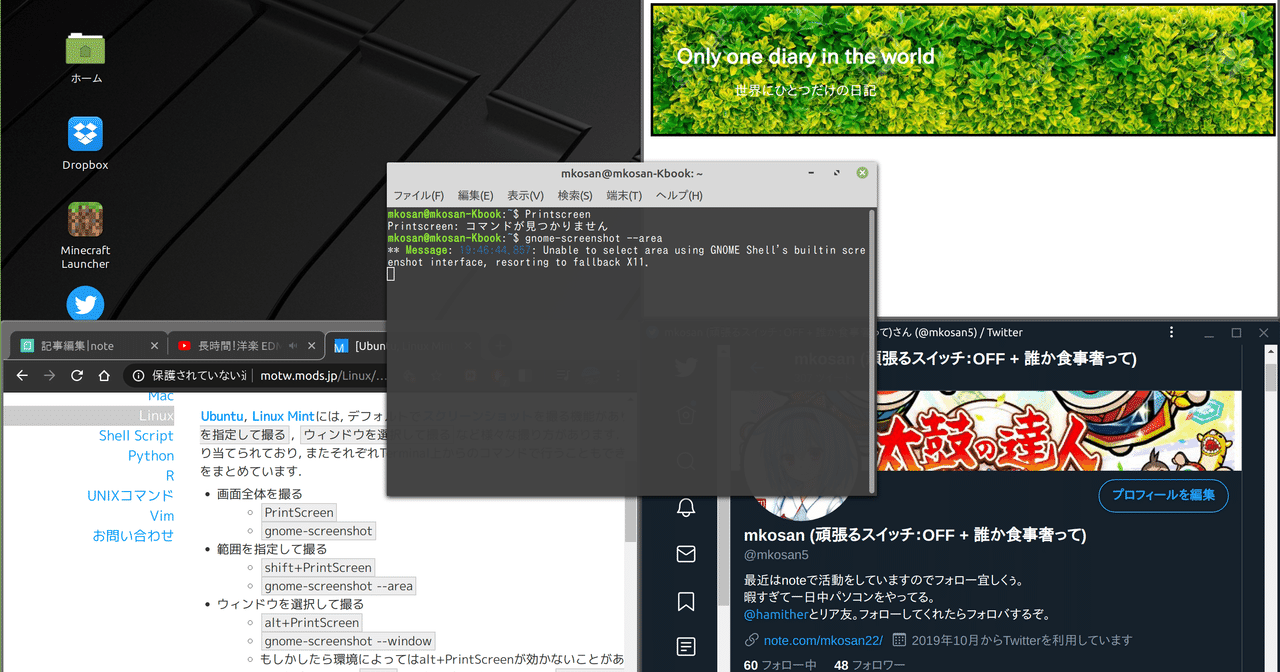Open the Mac sidebar link
This screenshot has height=672, width=1280.
pyautogui.click(x=160, y=396)
